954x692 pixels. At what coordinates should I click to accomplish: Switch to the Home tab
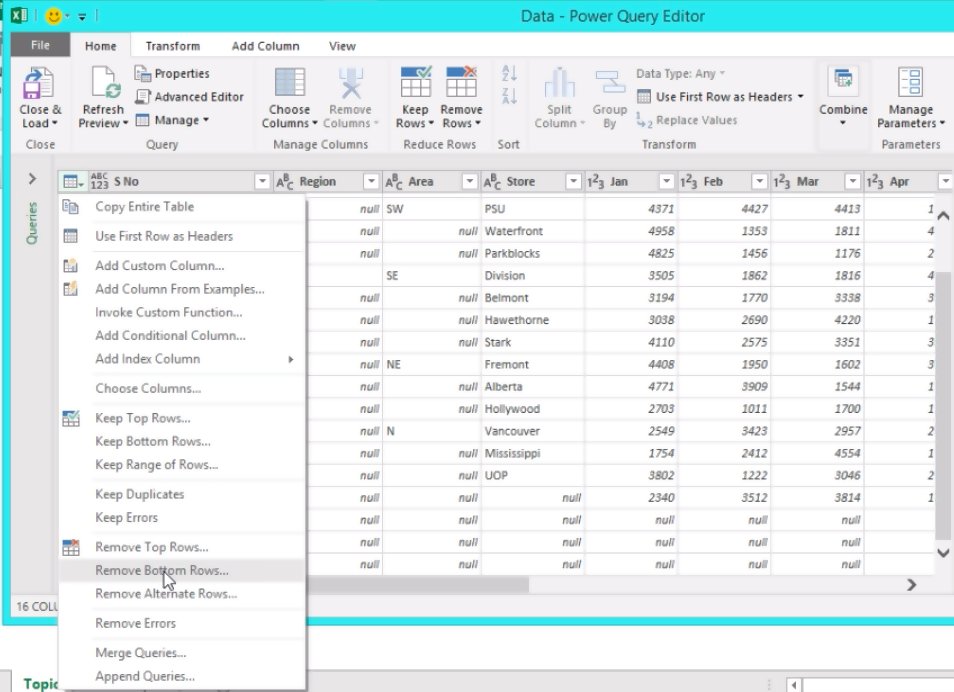pos(100,46)
